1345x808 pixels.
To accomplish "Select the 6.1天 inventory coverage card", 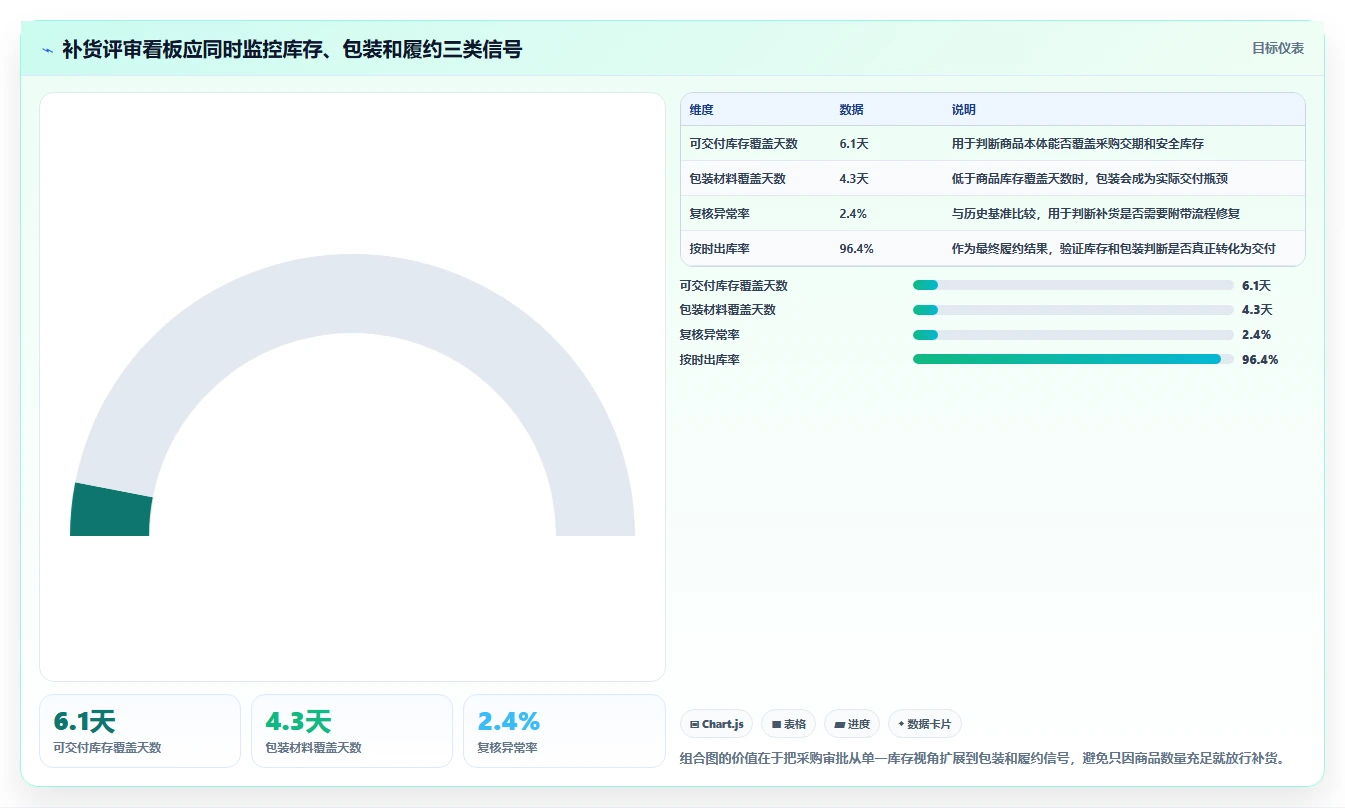I will (x=140, y=731).
